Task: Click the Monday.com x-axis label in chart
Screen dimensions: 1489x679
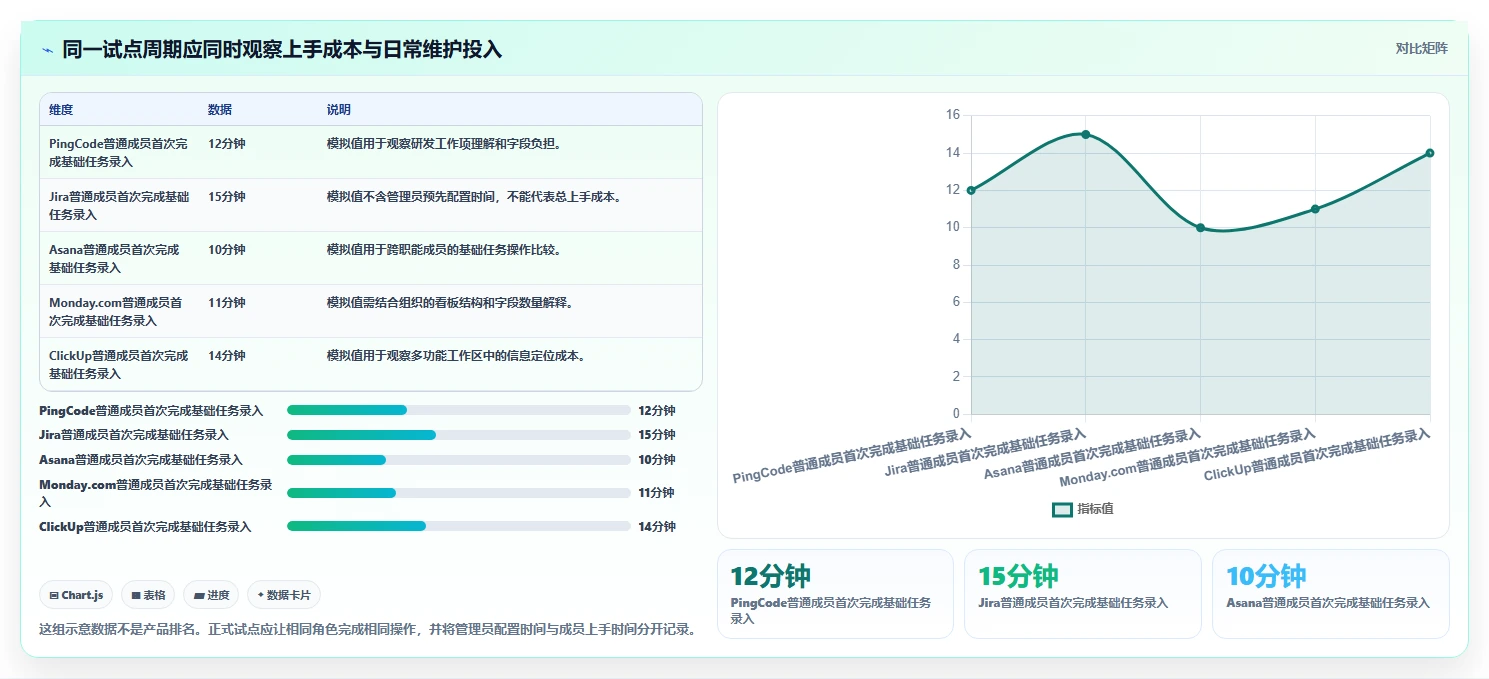Action: click(x=1187, y=458)
